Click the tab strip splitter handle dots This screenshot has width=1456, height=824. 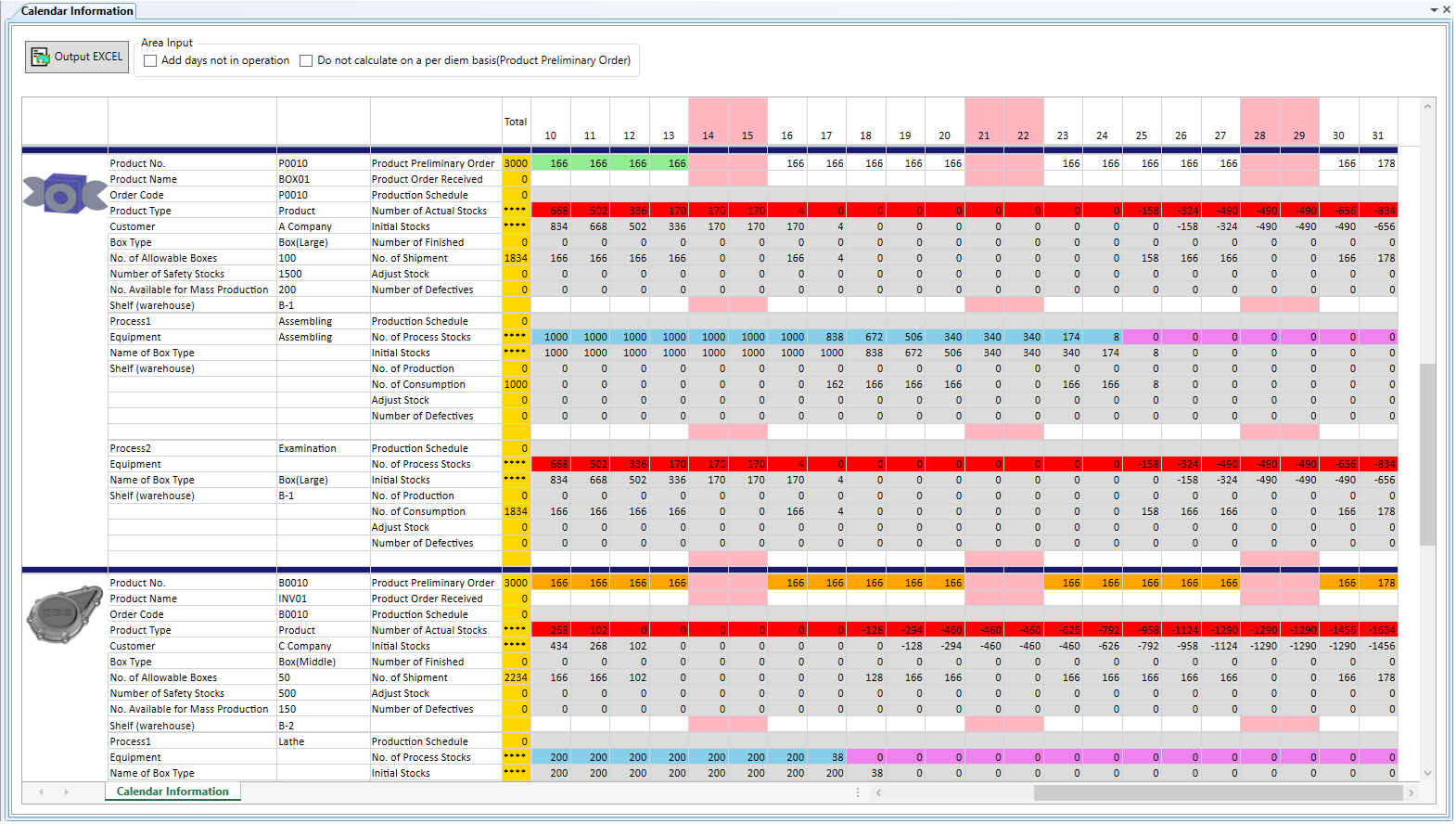(x=857, y=792)
